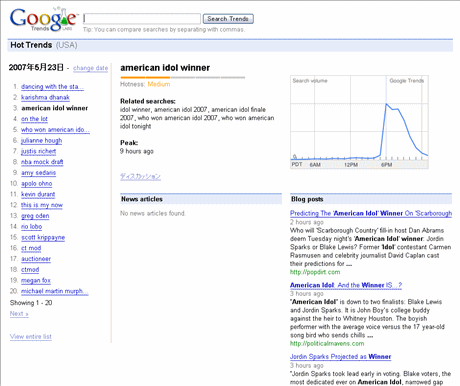Viewport: 460px width, 386px height.
Task: Click the Hotness 'Medium' label
Action: (159, 84)
